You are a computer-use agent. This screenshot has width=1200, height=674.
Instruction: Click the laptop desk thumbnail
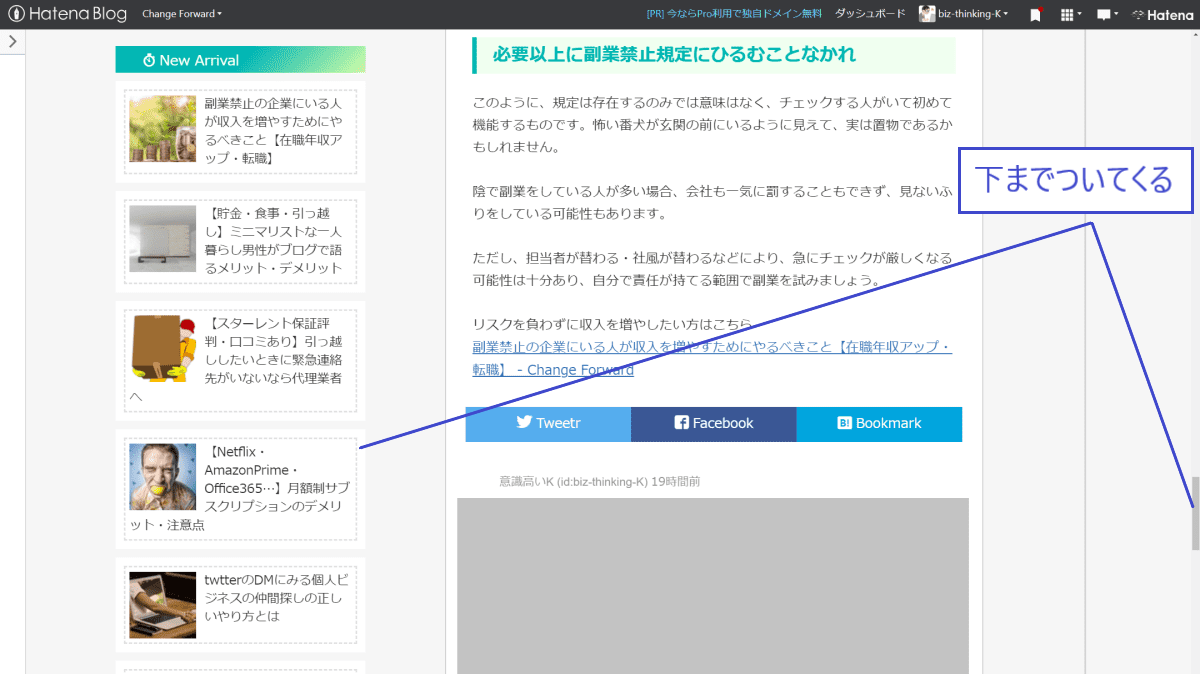coord(162,605)
